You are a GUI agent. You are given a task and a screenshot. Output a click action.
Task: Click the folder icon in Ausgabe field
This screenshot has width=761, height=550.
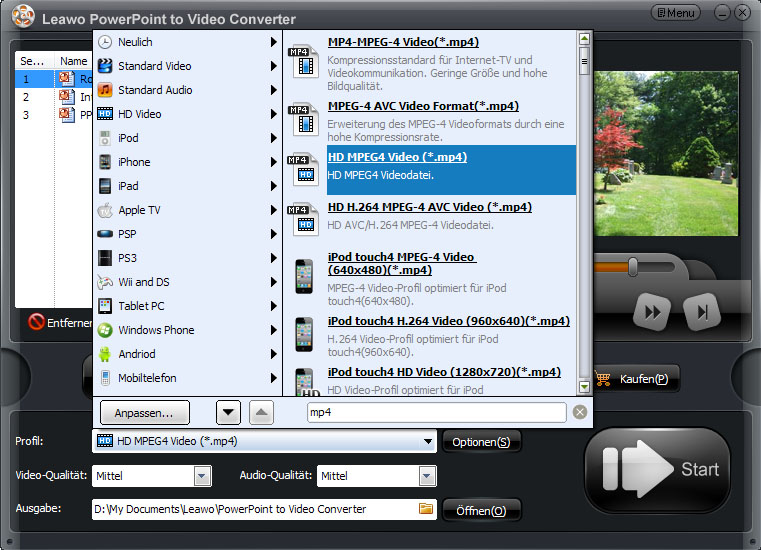[x=426, y=508]
